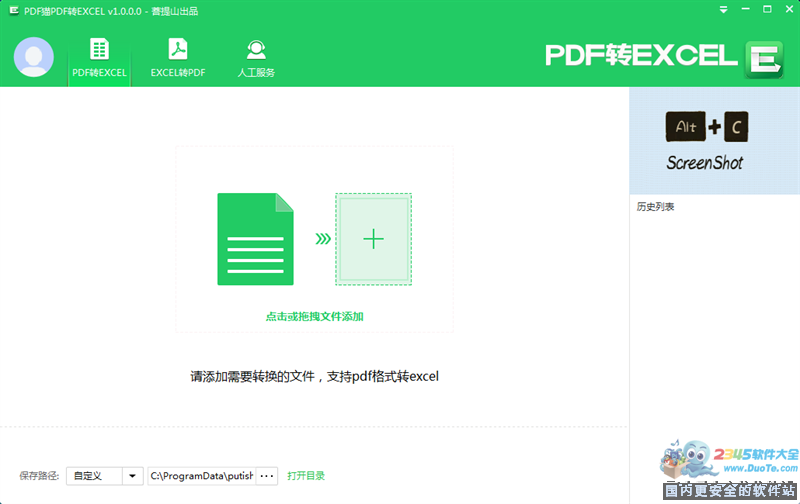Expand the 自定义 save path dropdown
Image resolution: width=800 pixels, height=504 pixels.
coord(132,476)
